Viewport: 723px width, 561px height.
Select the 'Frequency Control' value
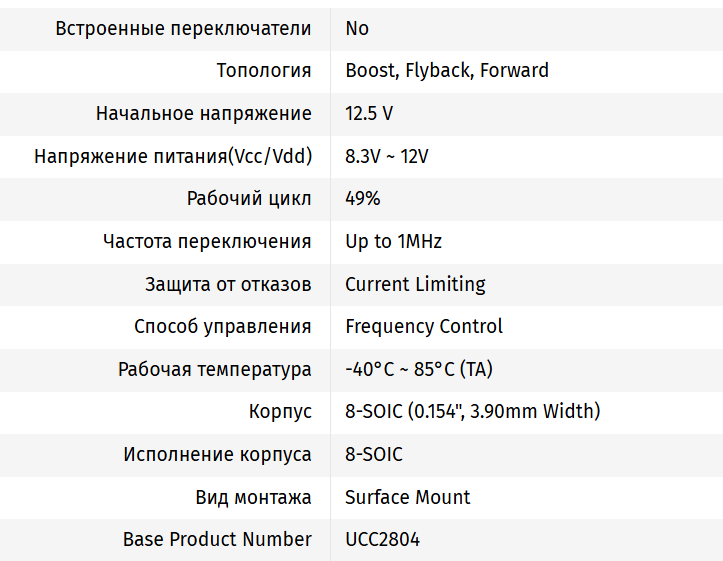(424, 326)
